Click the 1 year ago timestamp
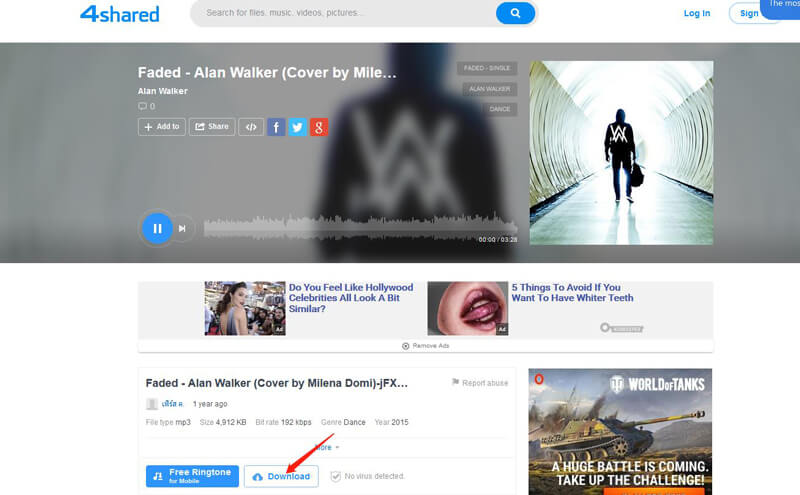The width and height of the screenshot is (800, 495). (x=210, y=404)
